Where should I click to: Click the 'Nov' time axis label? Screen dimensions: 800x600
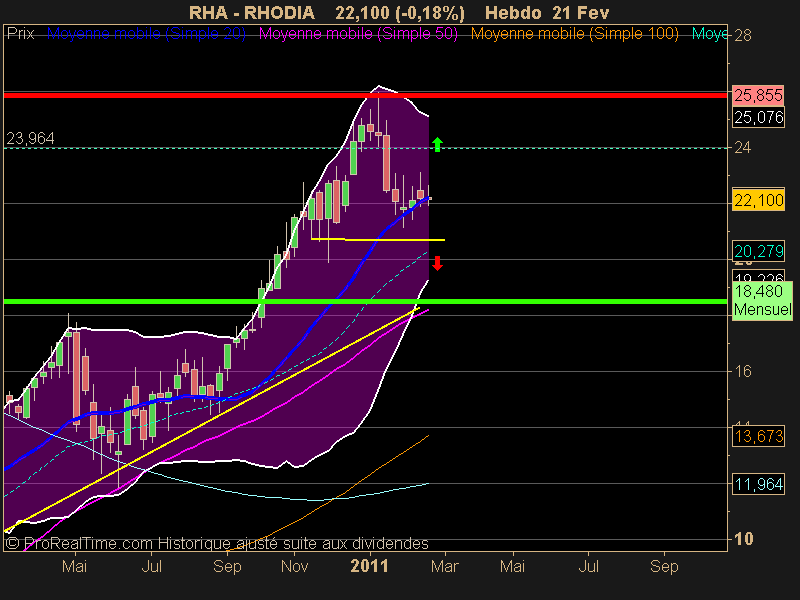[x=294, y=566]
